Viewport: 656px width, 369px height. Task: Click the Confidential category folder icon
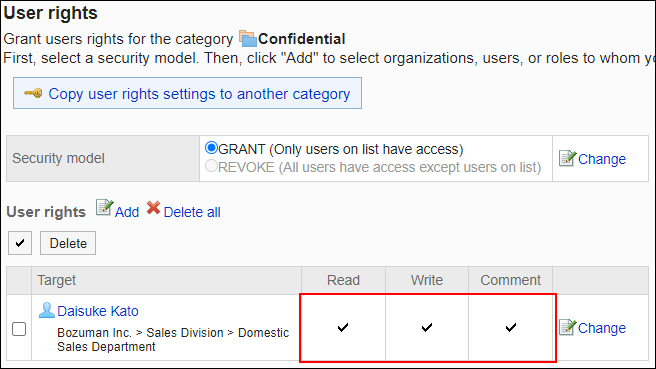248,38
